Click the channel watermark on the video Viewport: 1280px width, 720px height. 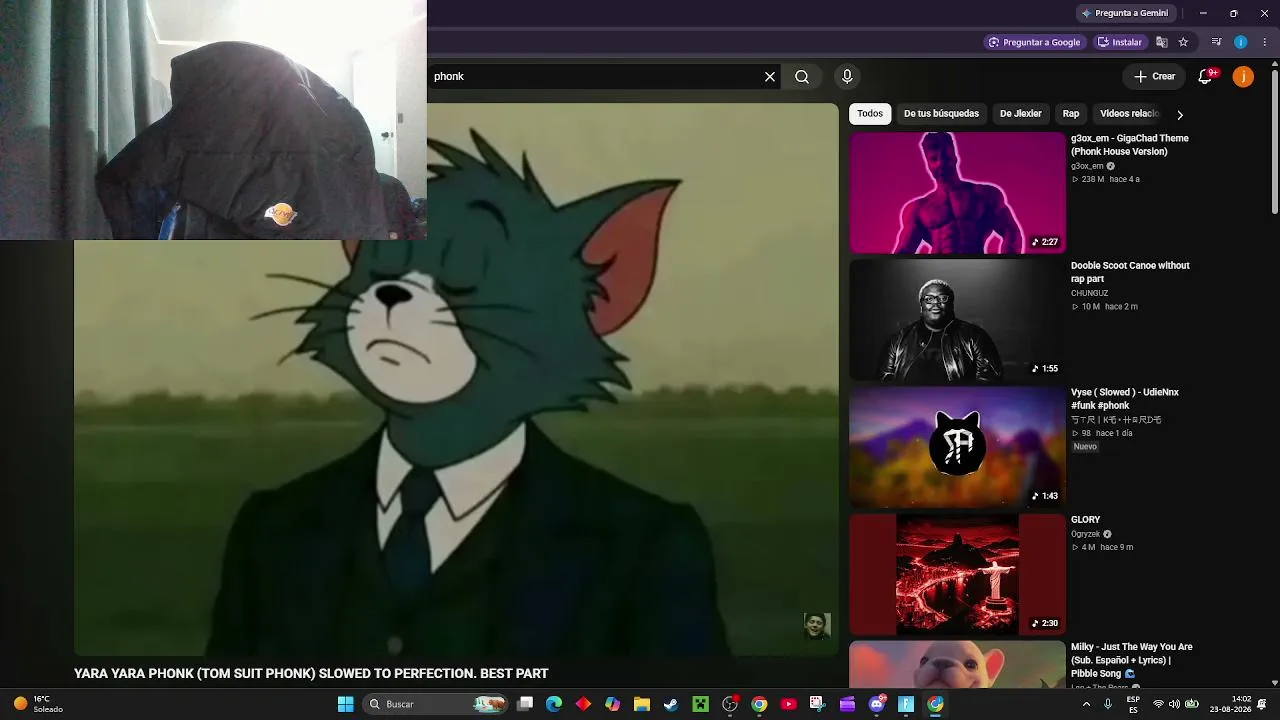pyautogui.click(x=817, y=625)
